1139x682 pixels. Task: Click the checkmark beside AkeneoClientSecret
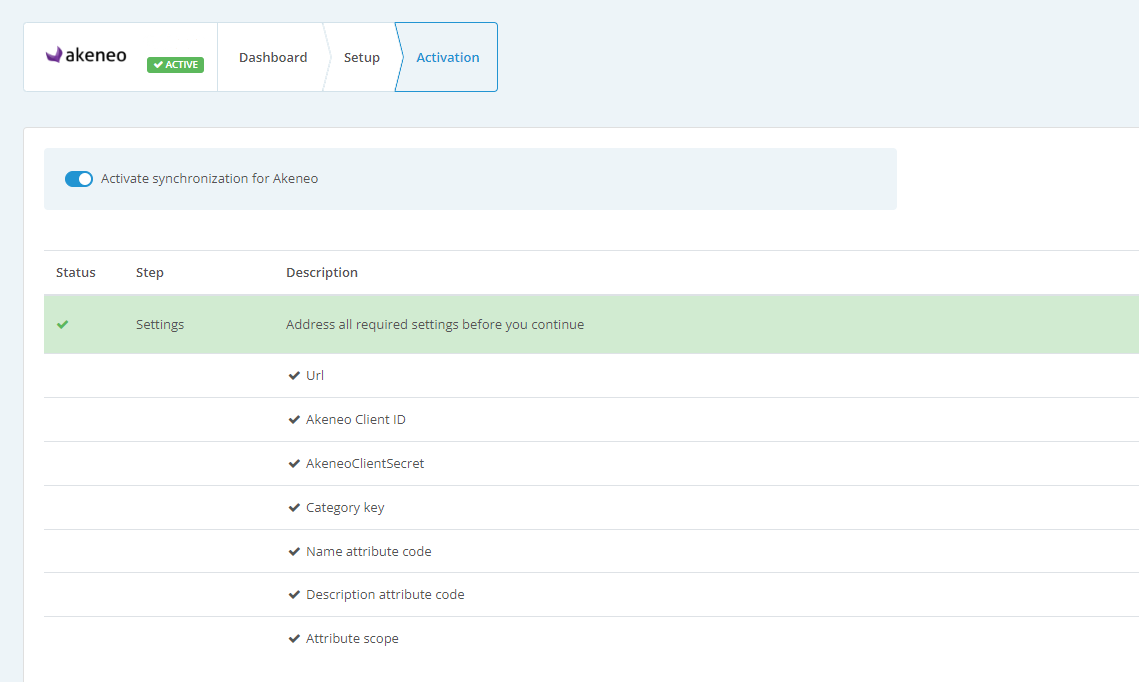tap(294, 464)
